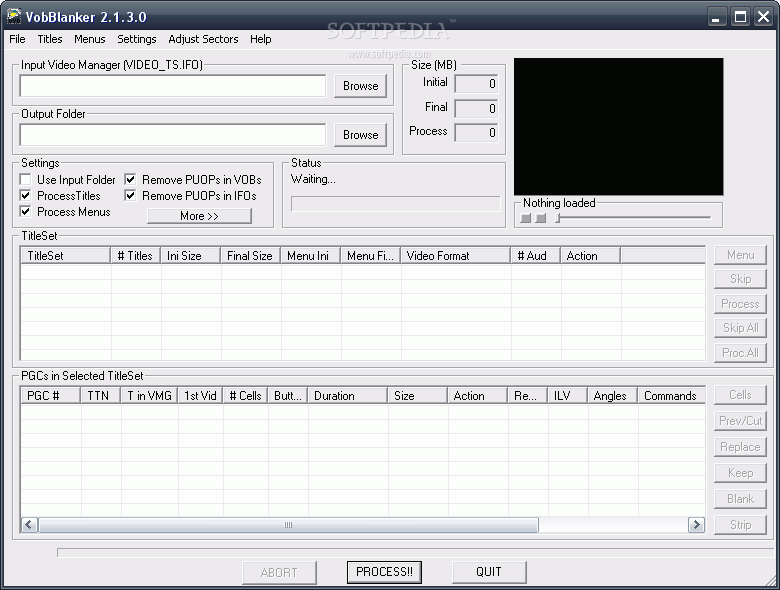Click the Skip All button

click(x=740, y=328)
